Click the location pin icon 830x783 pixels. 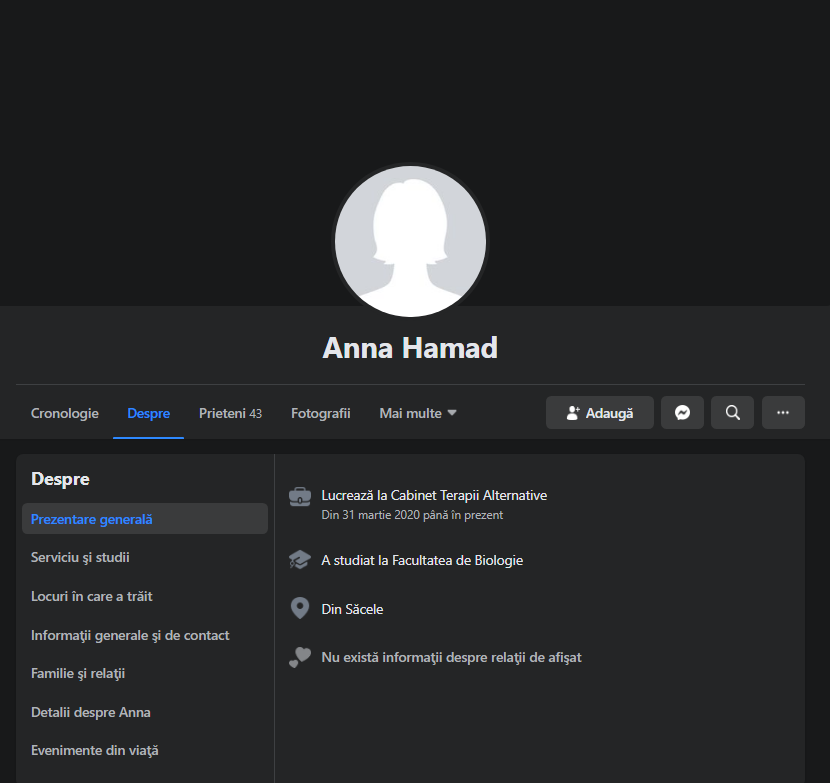click(x=300, y=608)
